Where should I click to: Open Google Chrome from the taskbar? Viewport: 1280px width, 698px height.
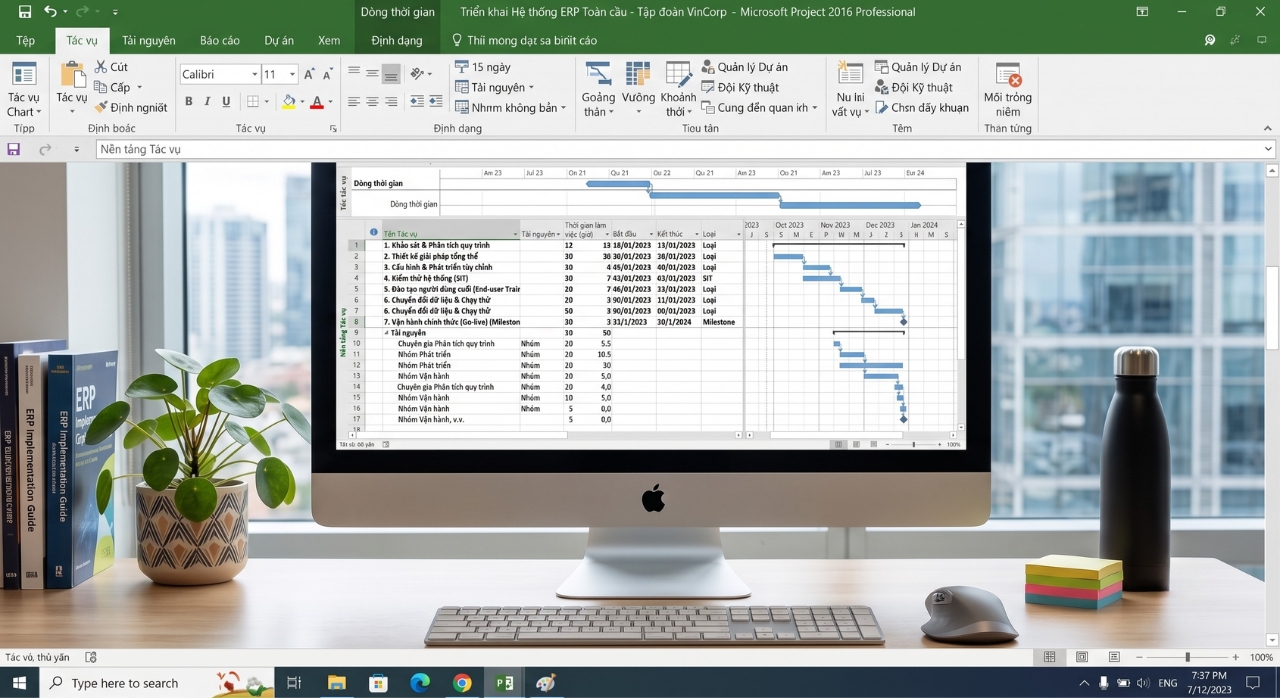tap(462, 683)
